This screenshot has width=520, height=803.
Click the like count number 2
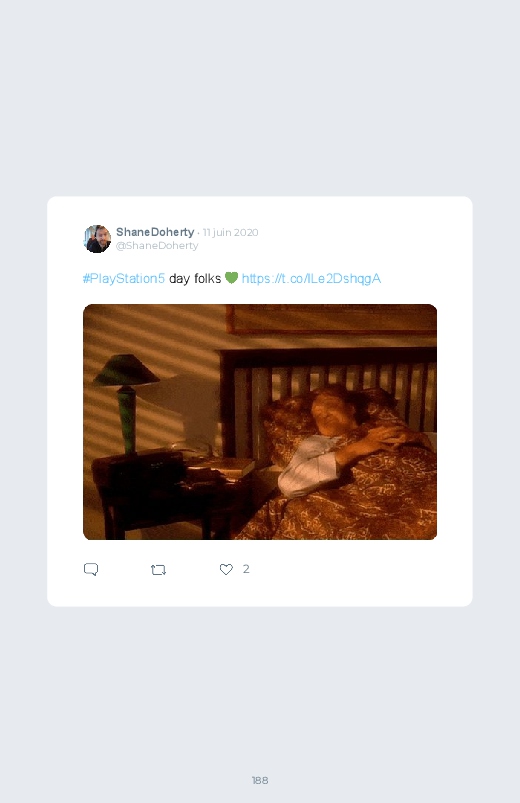246,569
